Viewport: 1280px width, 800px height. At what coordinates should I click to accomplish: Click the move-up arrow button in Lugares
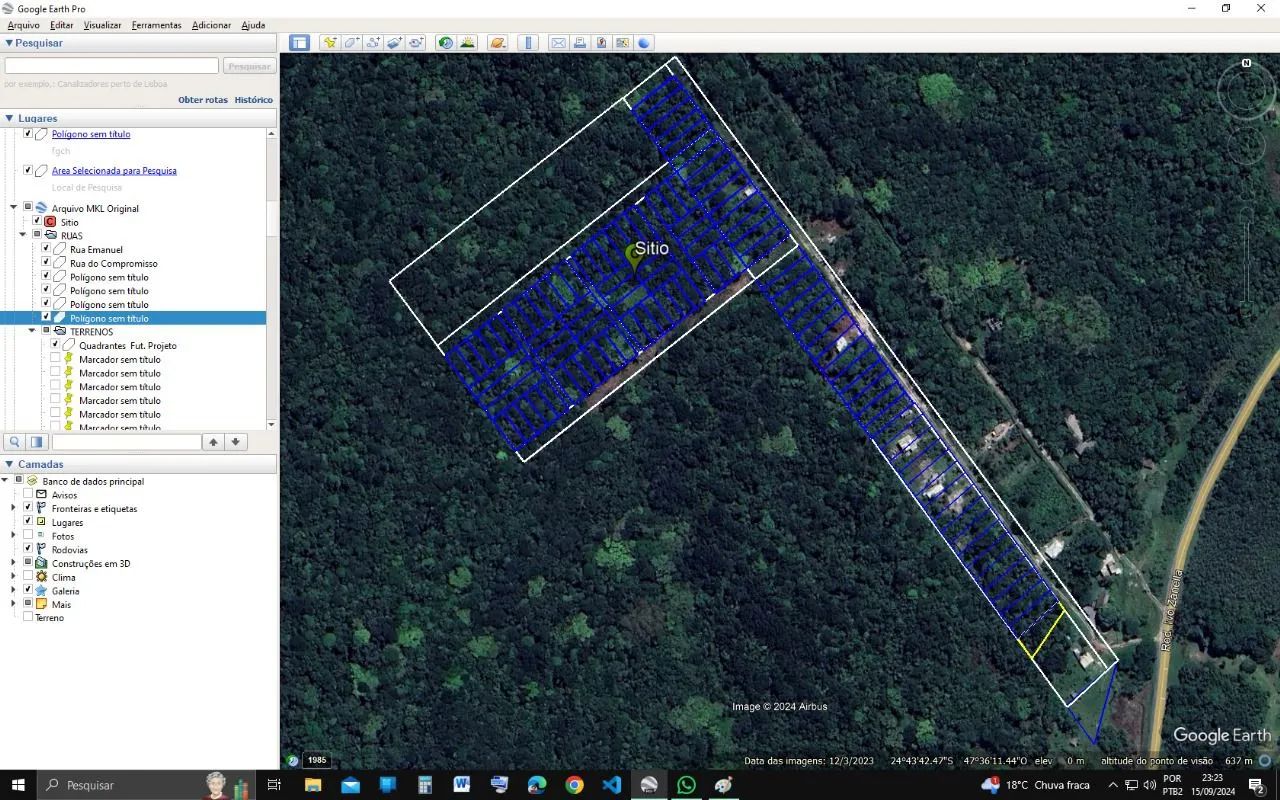coord(213,442)
